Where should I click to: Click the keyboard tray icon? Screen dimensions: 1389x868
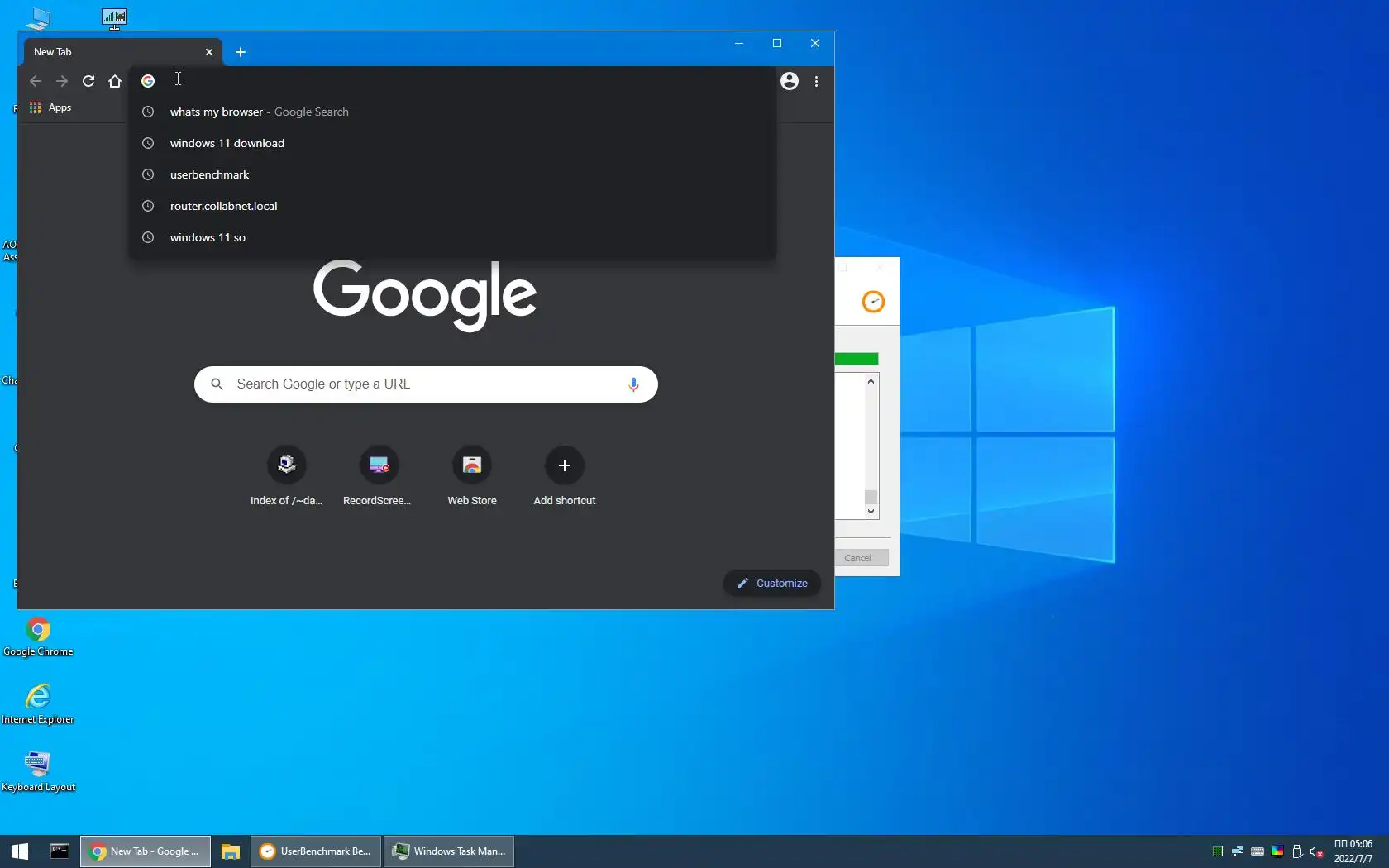[1258, 851]
